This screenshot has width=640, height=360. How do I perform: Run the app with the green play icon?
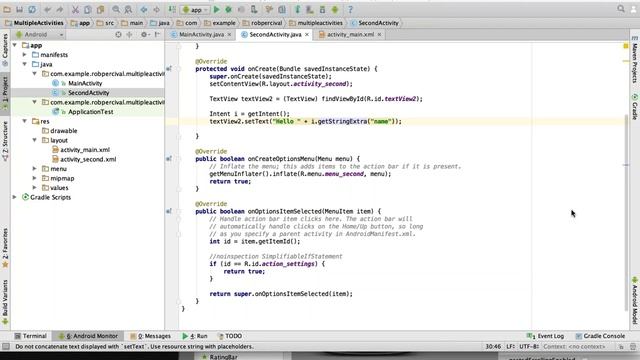[x=217, y=9]
